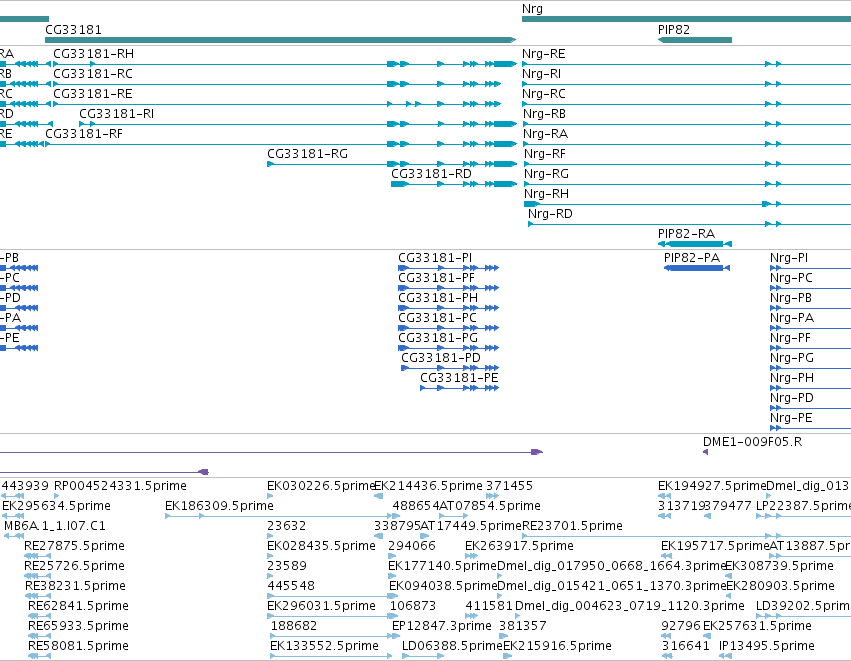Open protein CG33181-PC
This screenshot has height=661, width=851.
[437, 318]
